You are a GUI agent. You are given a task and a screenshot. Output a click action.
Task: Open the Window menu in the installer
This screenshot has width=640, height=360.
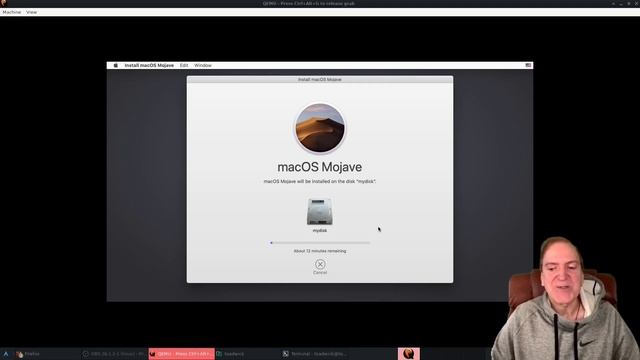203,65
